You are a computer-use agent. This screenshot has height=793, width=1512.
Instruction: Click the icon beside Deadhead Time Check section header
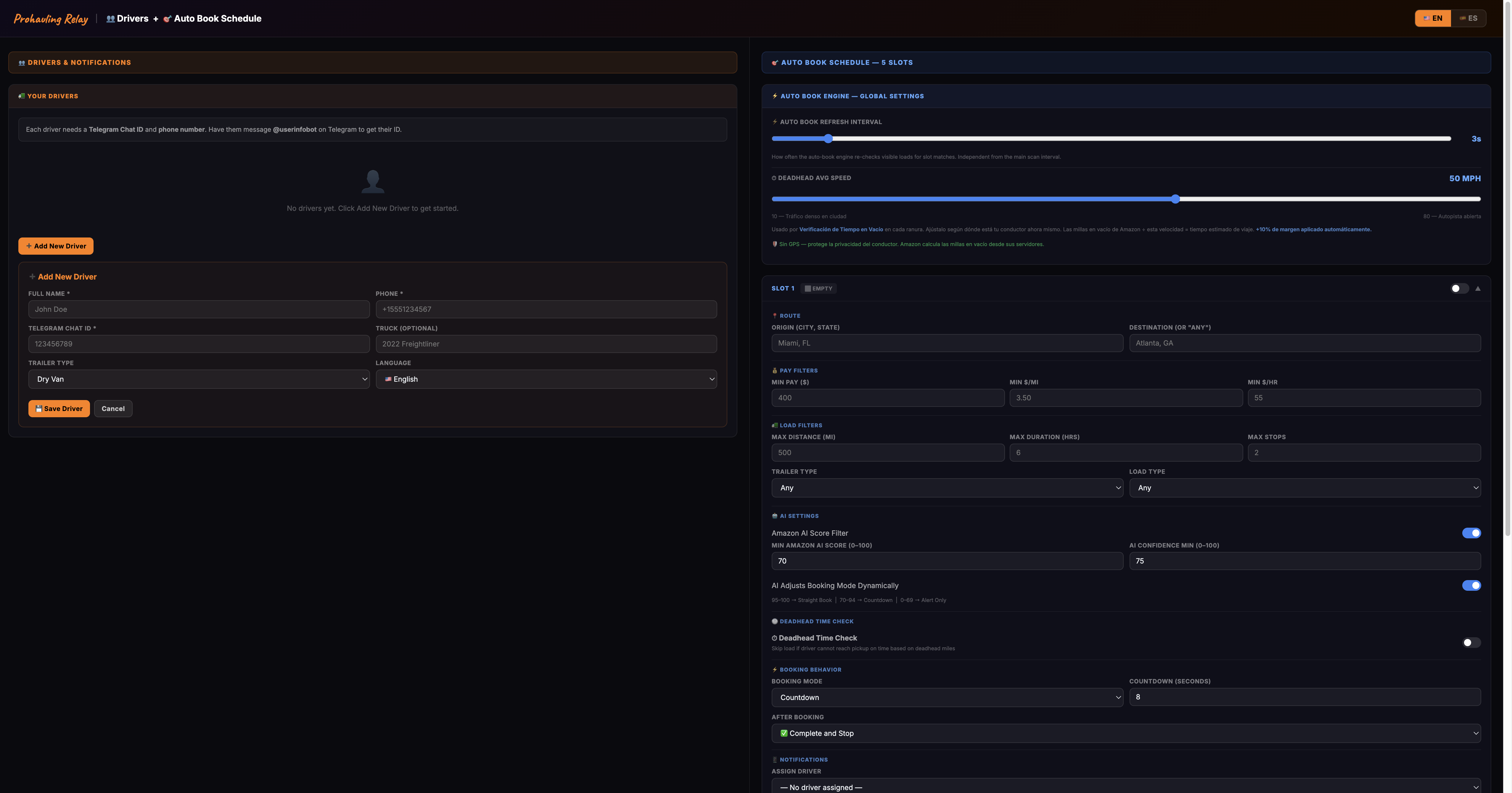click(775, 622)
